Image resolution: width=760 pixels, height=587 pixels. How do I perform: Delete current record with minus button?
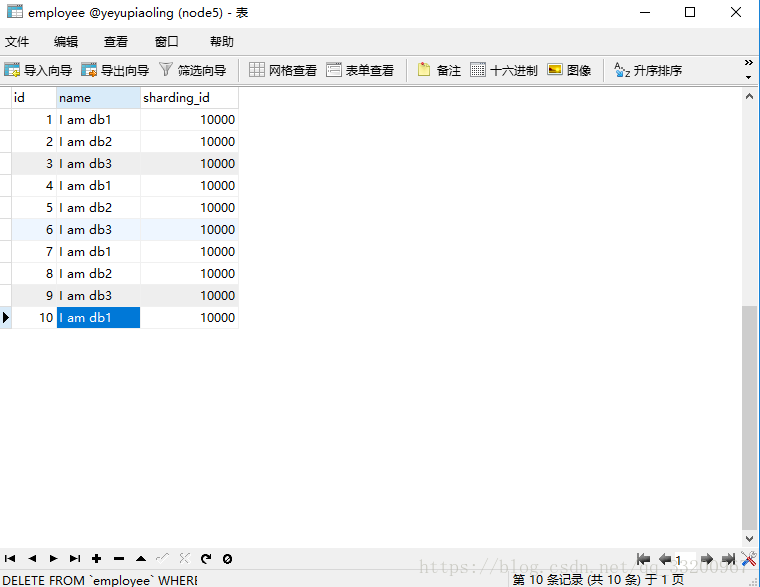pos(119,559)
